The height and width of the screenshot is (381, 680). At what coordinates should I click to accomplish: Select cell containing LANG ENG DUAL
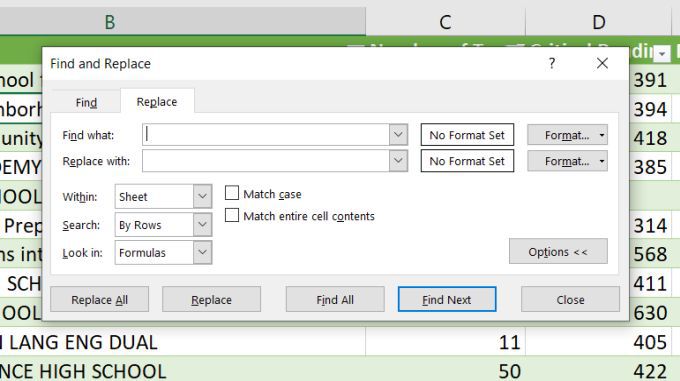coord(183,342)
